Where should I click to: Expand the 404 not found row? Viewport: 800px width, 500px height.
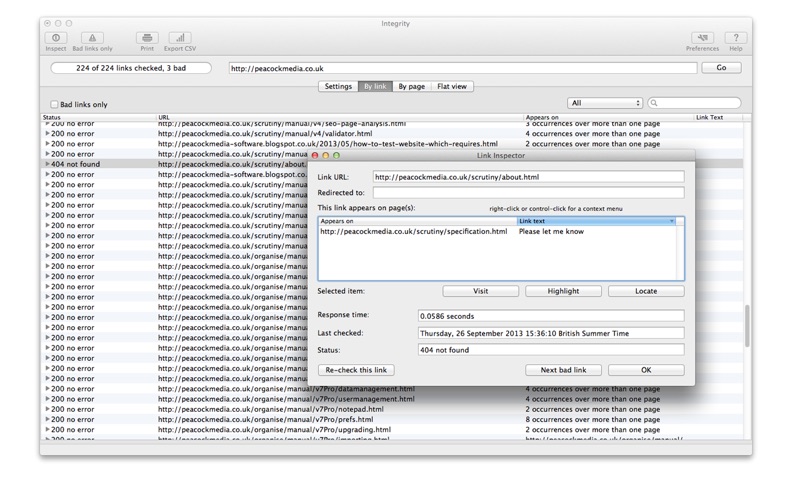(47, 164)
